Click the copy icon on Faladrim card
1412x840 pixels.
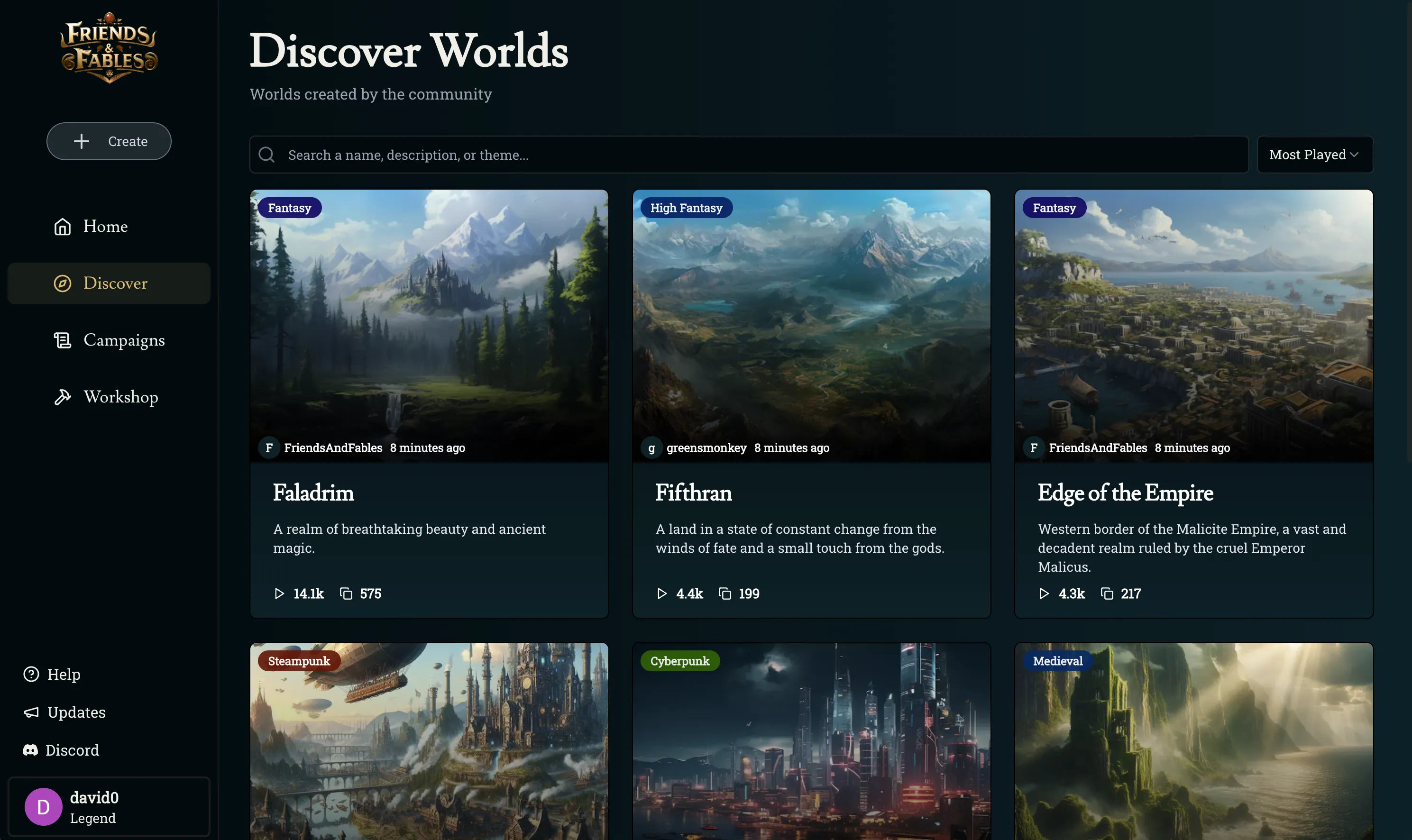[x=346, y=593]
